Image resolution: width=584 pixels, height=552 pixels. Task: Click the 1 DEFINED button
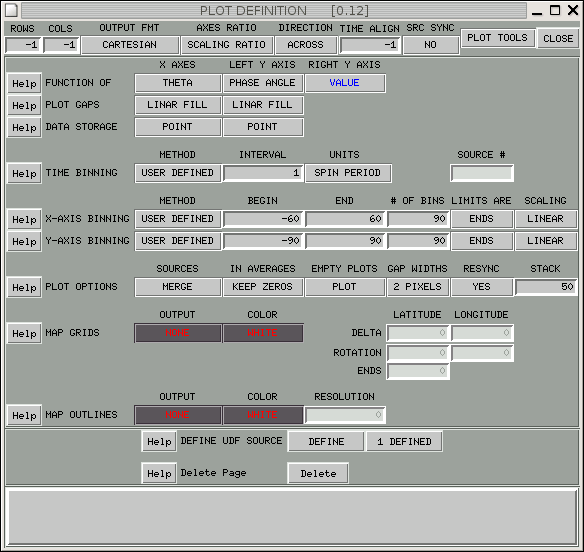404,442
